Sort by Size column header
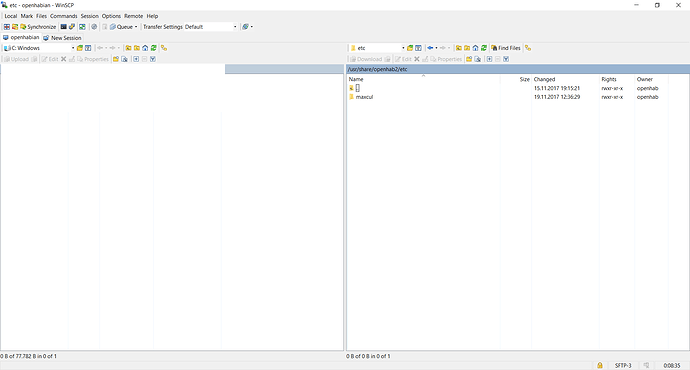The image size is (690, 370). (516, 79)
